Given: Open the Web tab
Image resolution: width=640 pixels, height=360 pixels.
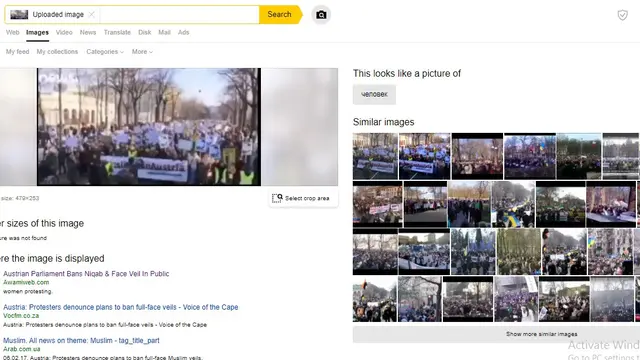Looking at the screenshot, I should point(13,32).
